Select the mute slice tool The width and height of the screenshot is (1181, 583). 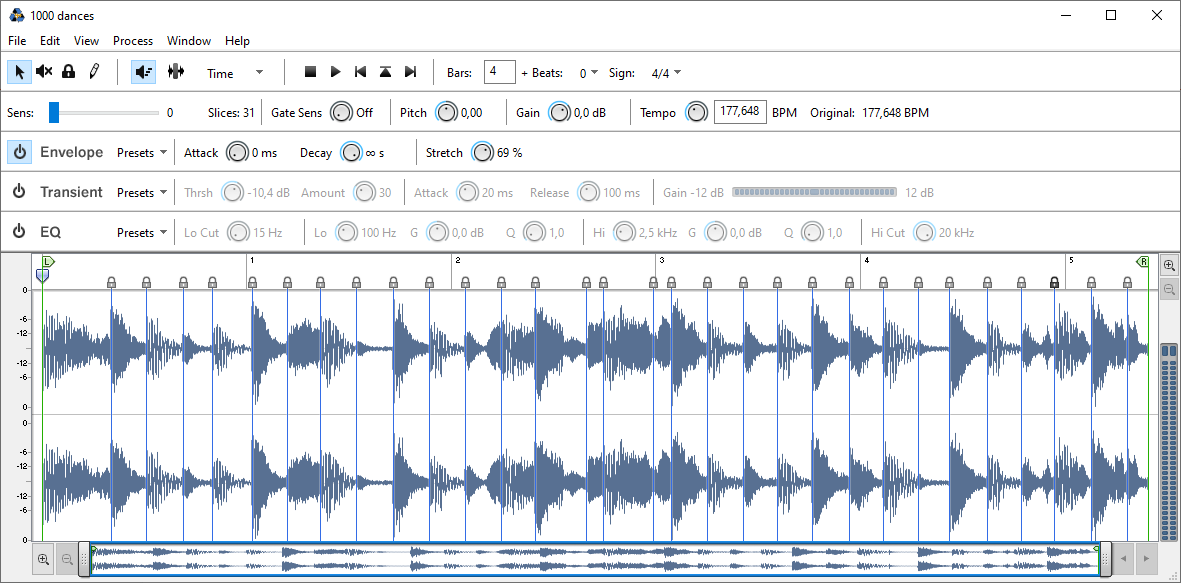[x=44, y=72]
